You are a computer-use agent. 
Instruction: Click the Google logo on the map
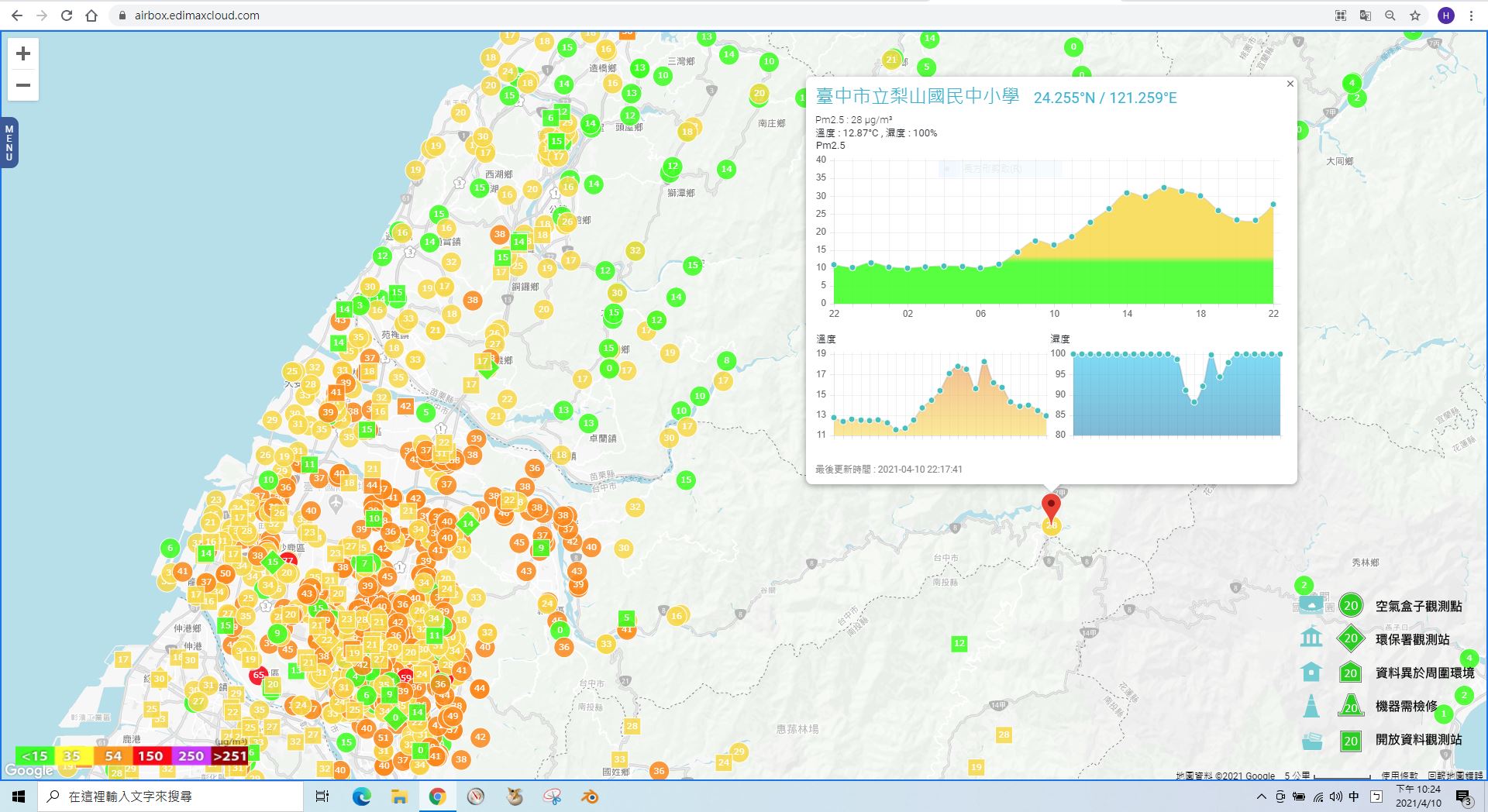29,770
